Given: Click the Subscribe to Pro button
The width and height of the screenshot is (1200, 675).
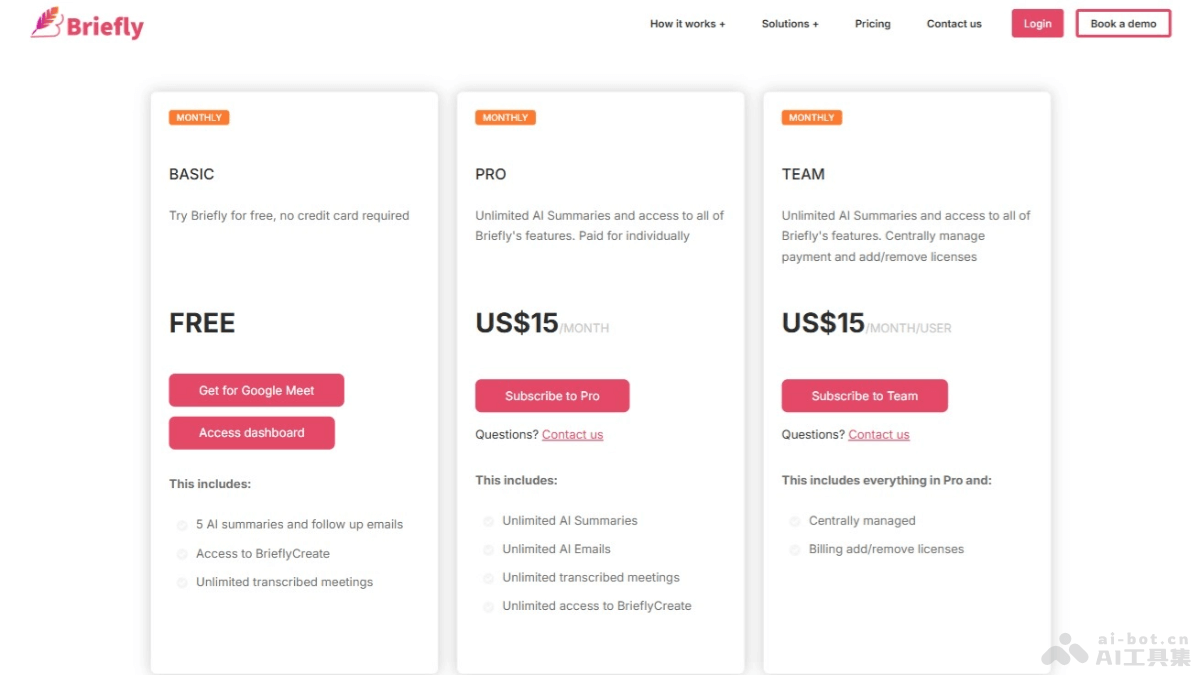Looking at the screenshot, I should pos(552,396).
